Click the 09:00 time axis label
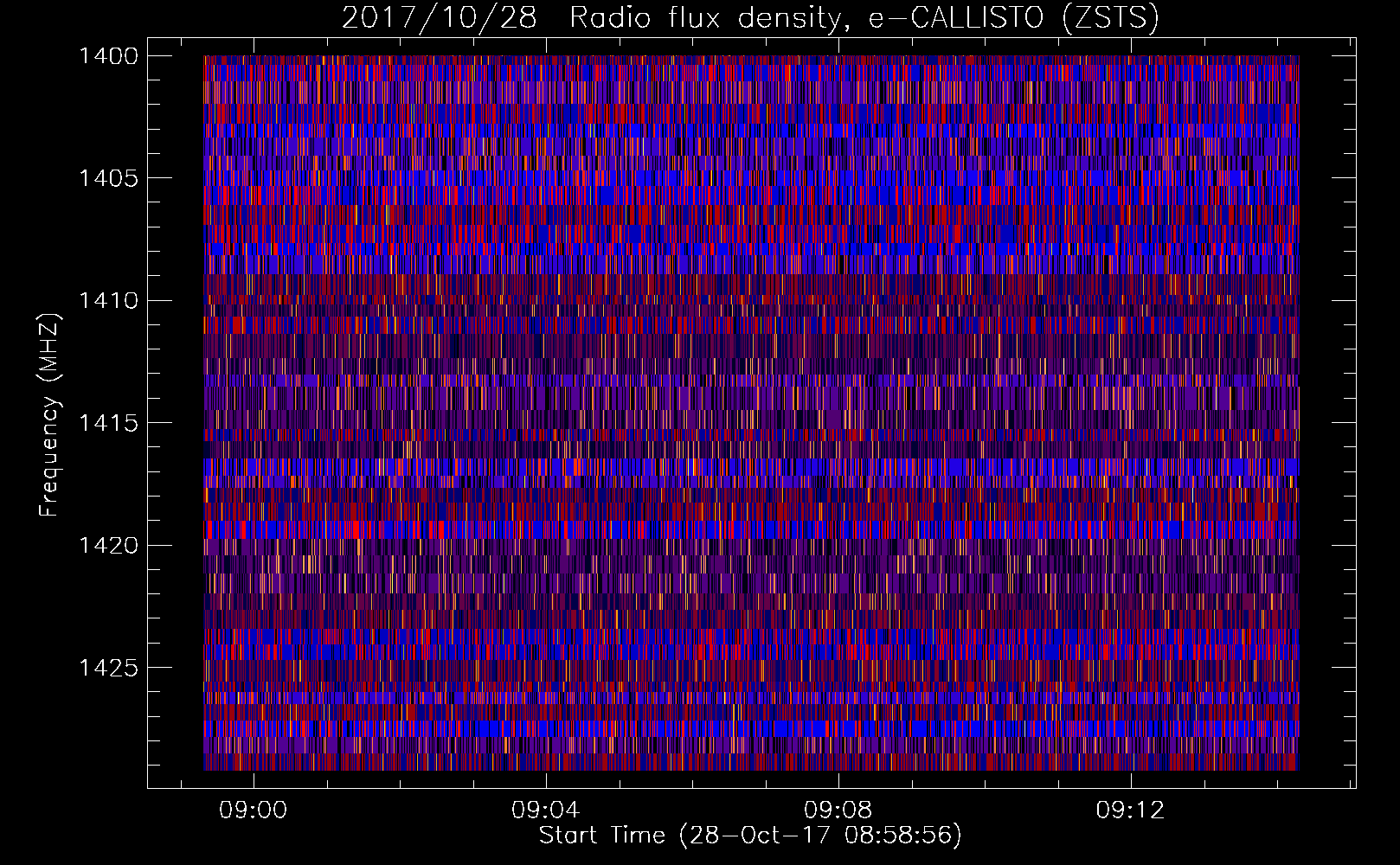 pyautogui.click(x=253, y=811)
